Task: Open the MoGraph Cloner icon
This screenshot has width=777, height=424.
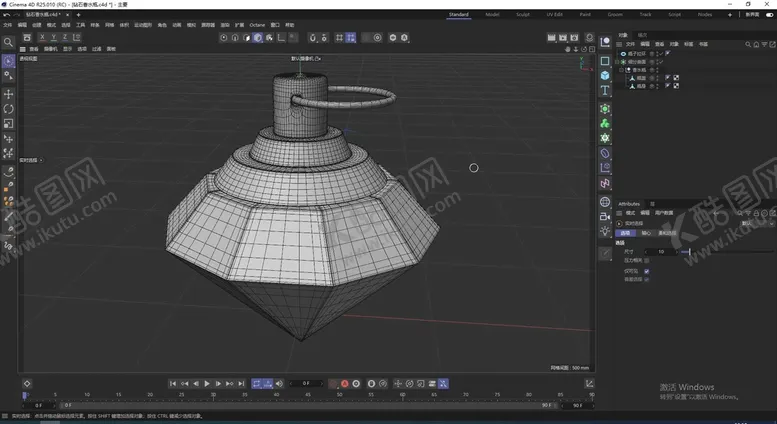Action: point(605,124)
